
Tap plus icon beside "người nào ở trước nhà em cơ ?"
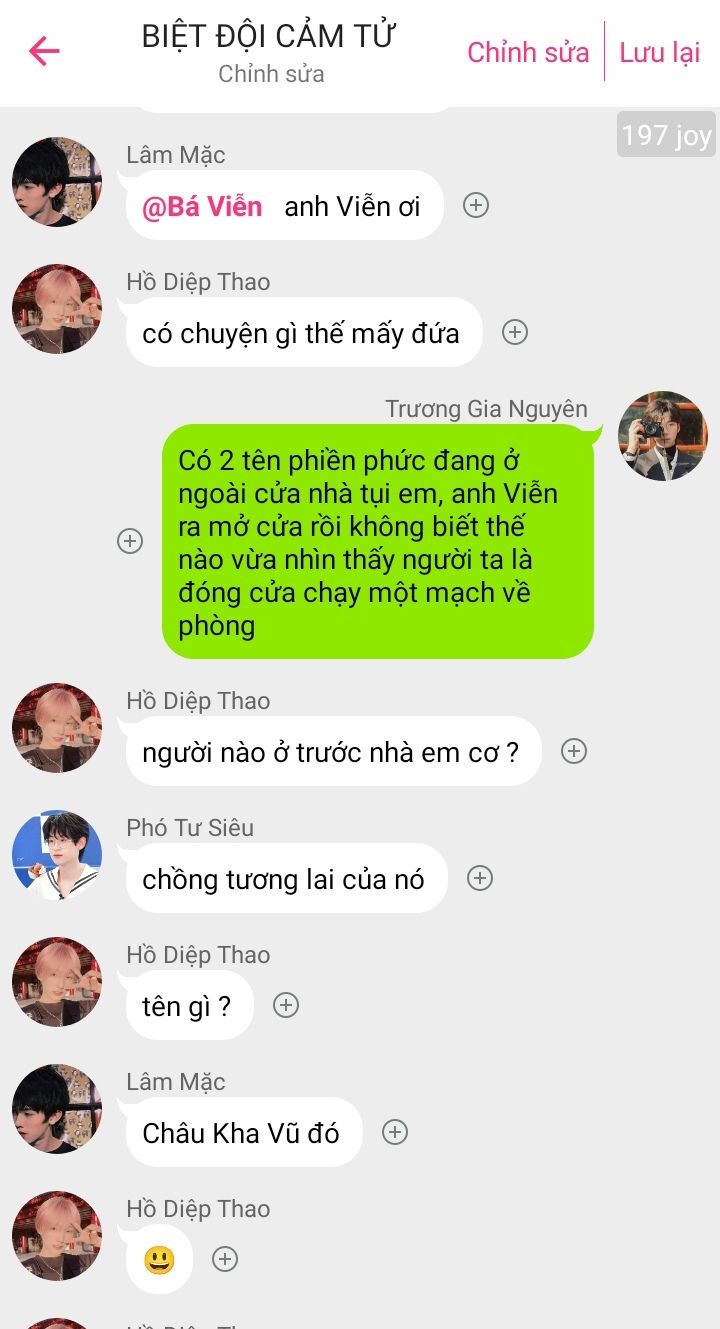(574, 751)
